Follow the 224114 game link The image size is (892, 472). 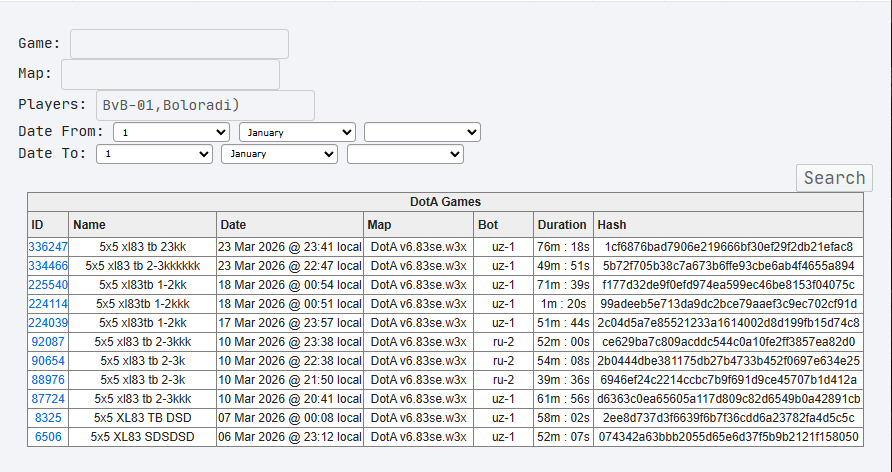click(48, 304)
